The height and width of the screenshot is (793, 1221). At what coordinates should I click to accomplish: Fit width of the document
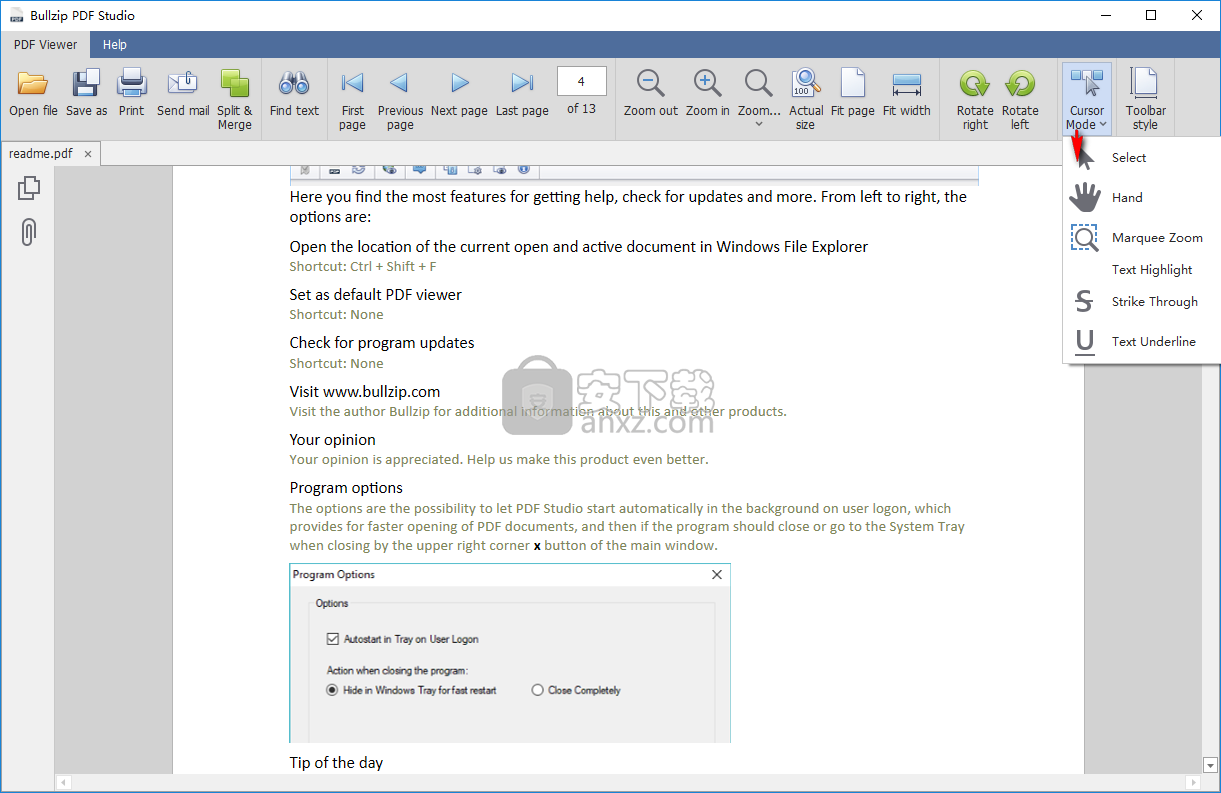click(907, 92)
